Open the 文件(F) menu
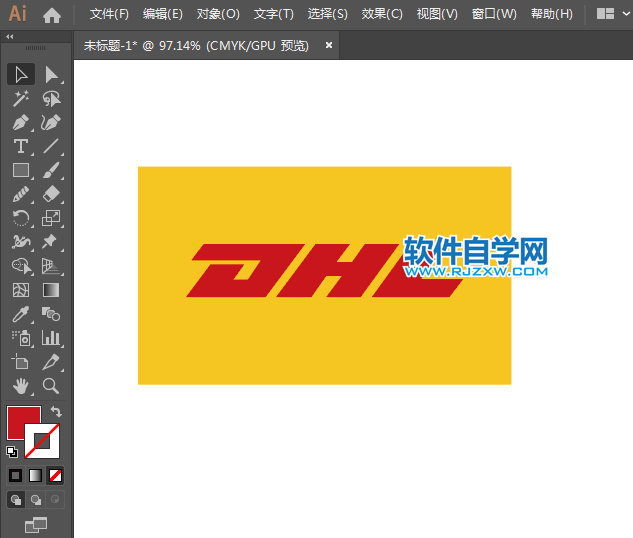Viewport: 633px width, 538px height. pyautogui.click(x=109, y=14)
